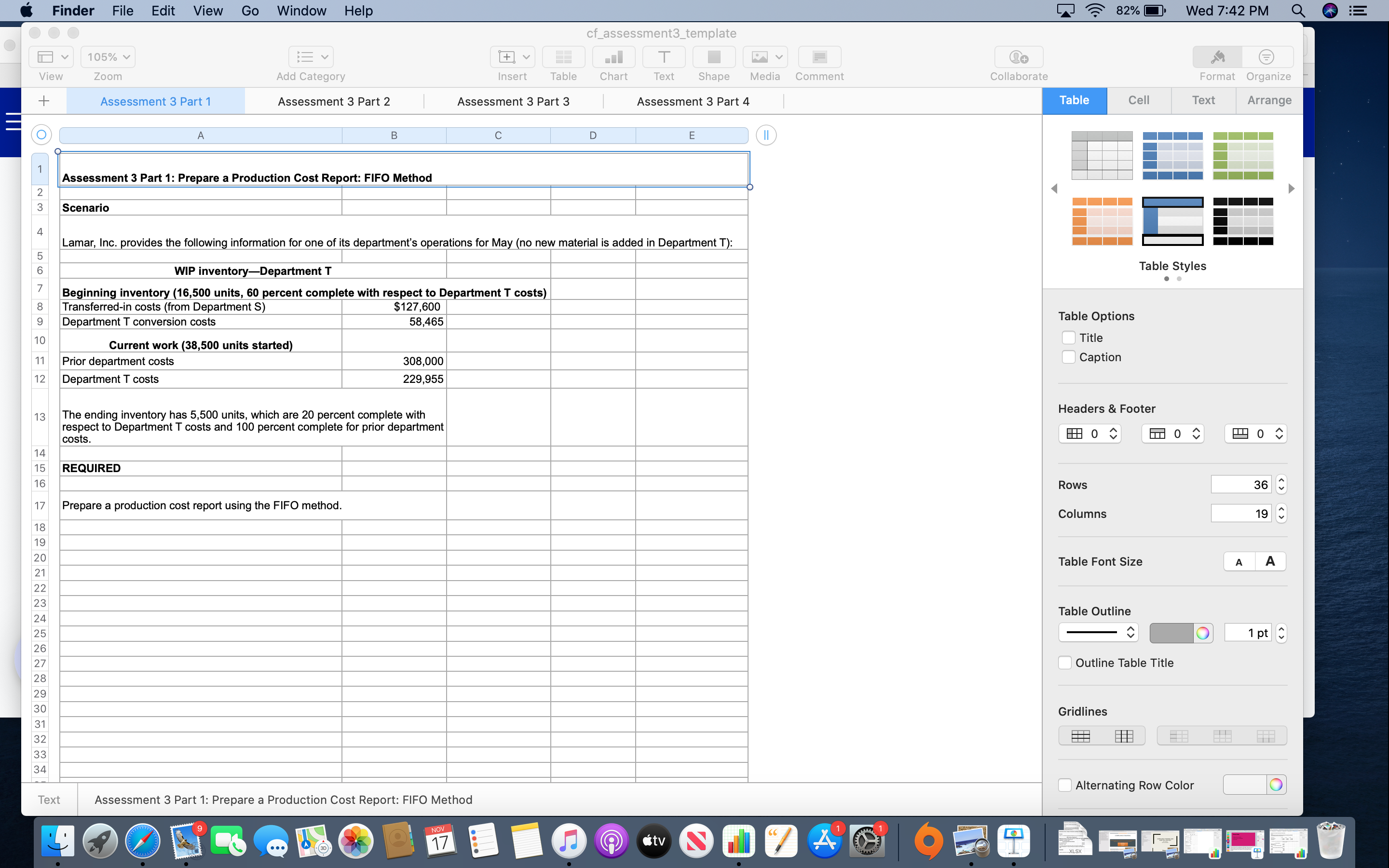The image size is (1389, 868).
Task: Open the table outline line style menu
Action: (1097, 632)
